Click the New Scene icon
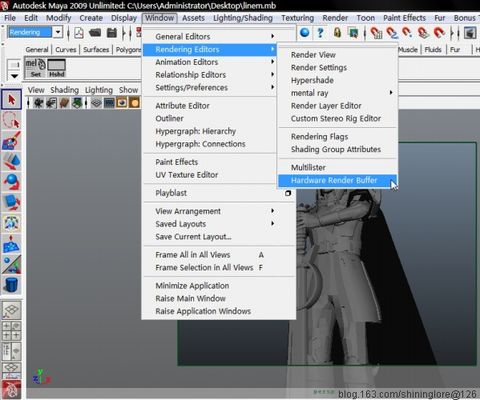 click(79, 33)
